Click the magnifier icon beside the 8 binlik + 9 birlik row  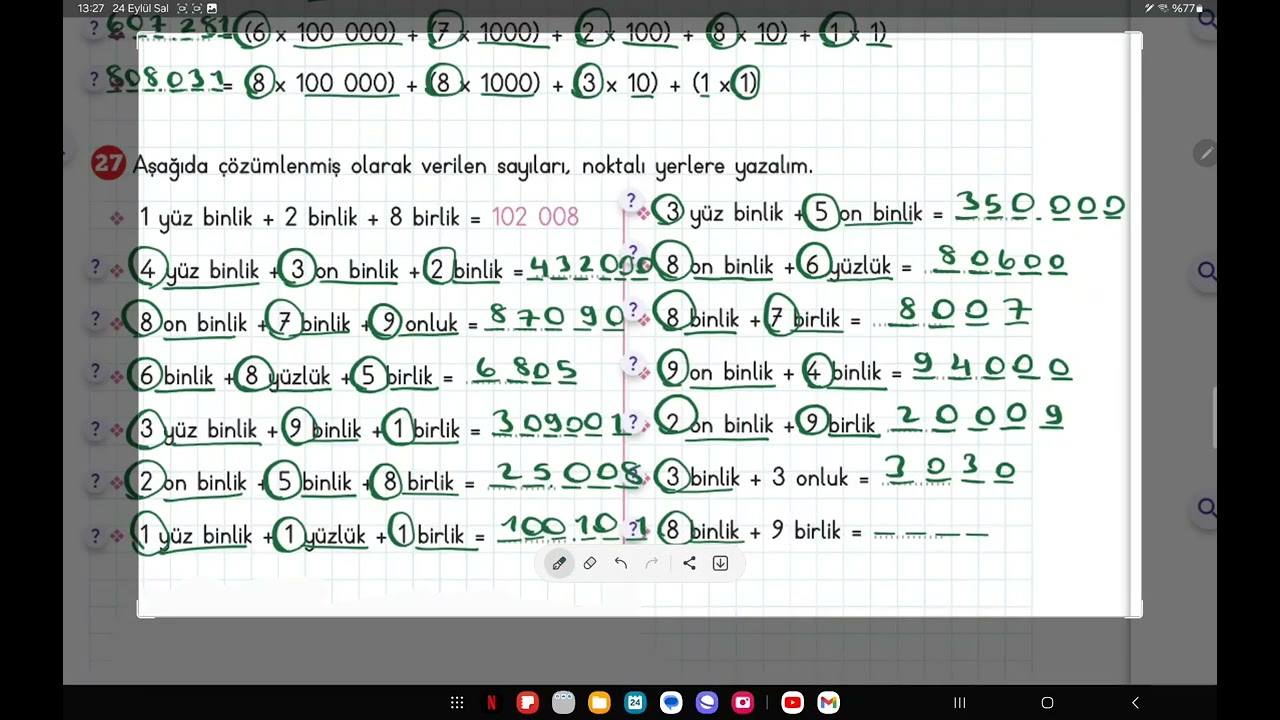click(1206, 508)
